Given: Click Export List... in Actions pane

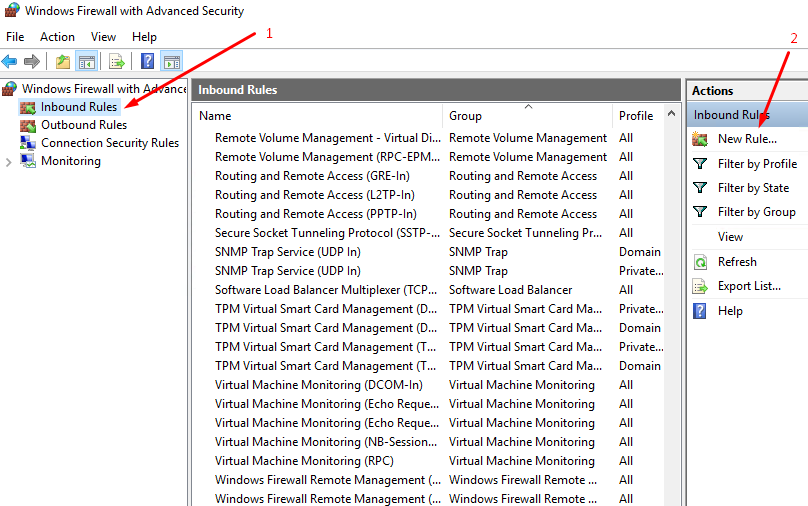Looking at the screenshot, I should (749, 286).
